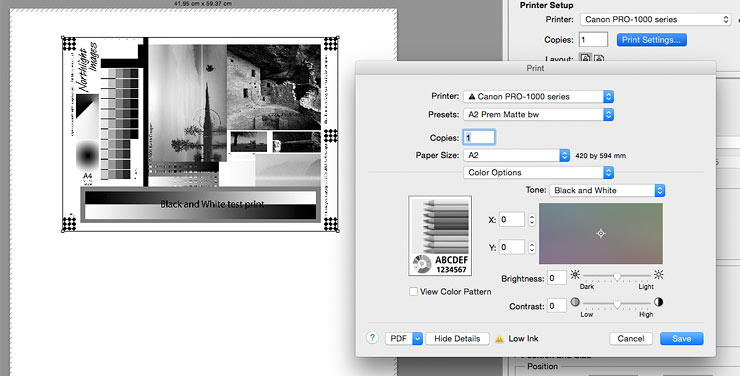Click the Brightness slider thumb
The image size is (740, 376).
tap(617, 276)
